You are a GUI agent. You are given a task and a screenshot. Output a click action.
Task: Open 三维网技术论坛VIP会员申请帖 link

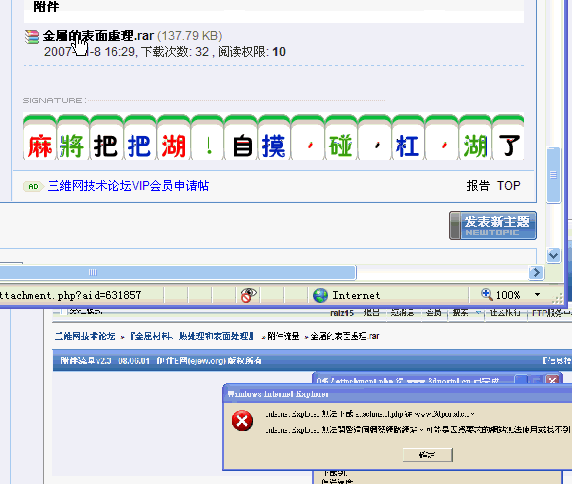tap(128, 186)
